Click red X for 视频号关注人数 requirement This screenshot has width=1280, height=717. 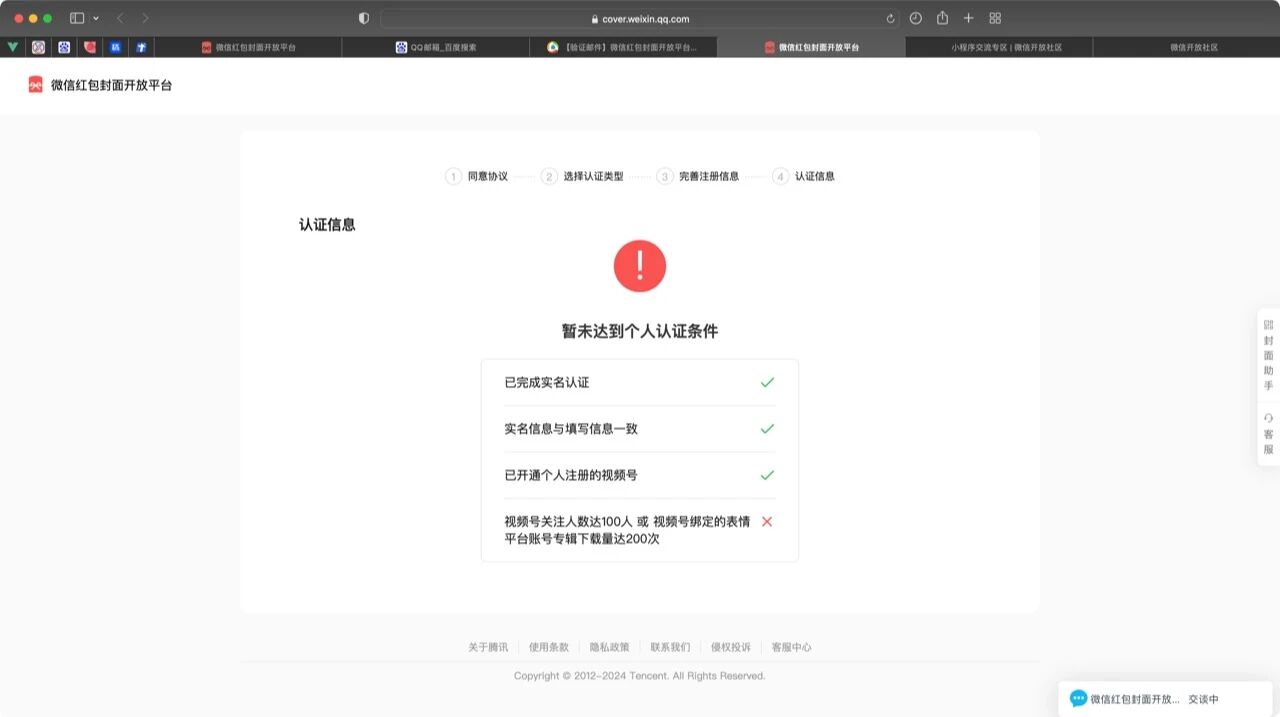tap(767, 522)
